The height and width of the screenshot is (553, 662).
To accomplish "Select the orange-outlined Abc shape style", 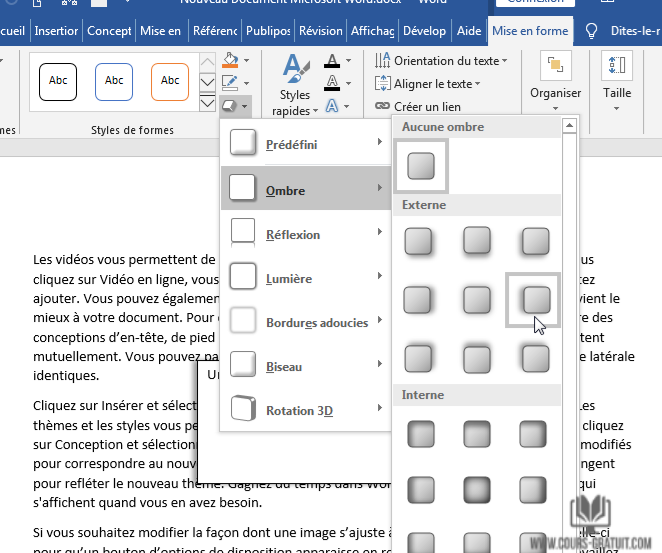I will point(170,81).
